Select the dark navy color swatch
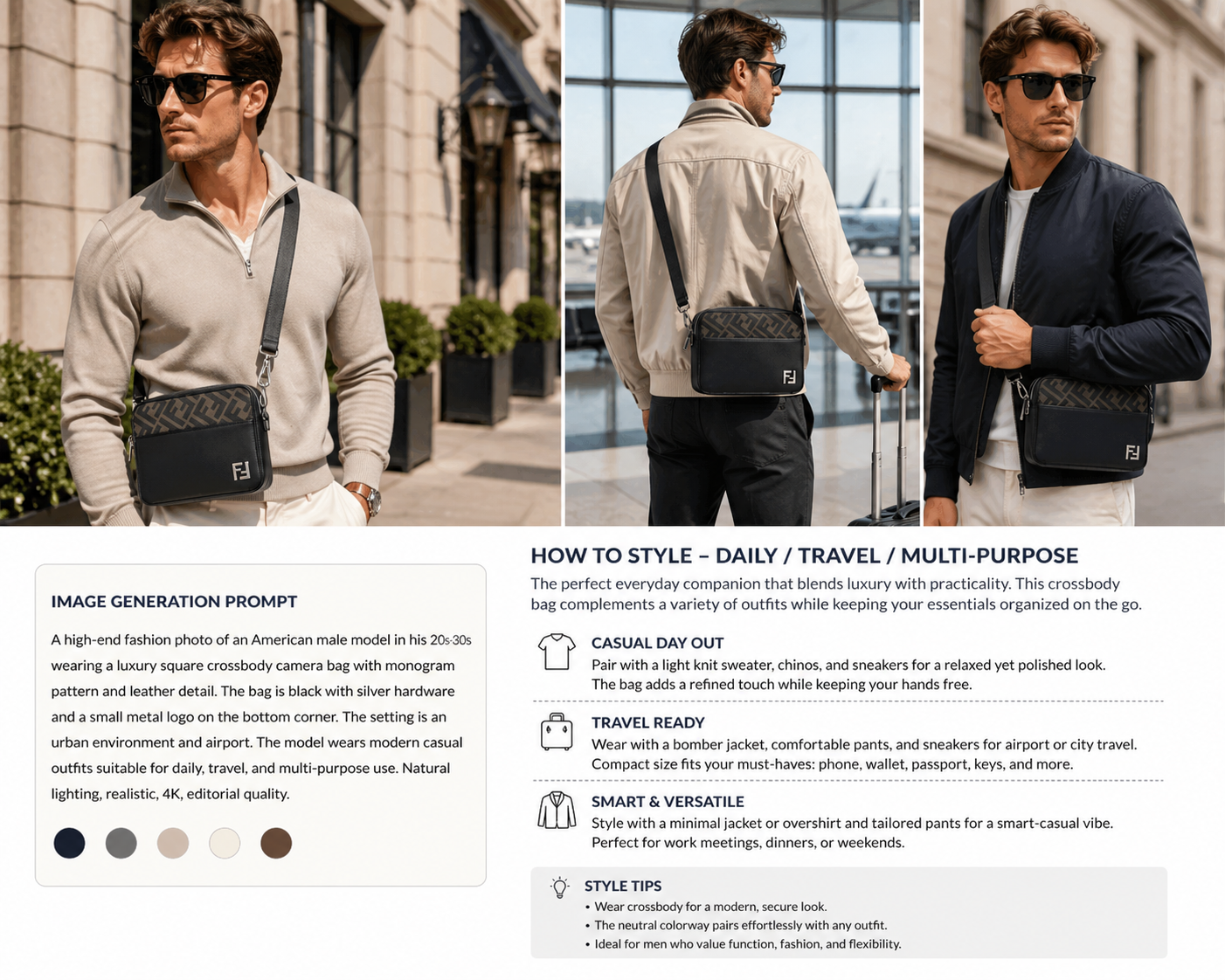This screenshot has width=1225, height=980. click(69, 843)
